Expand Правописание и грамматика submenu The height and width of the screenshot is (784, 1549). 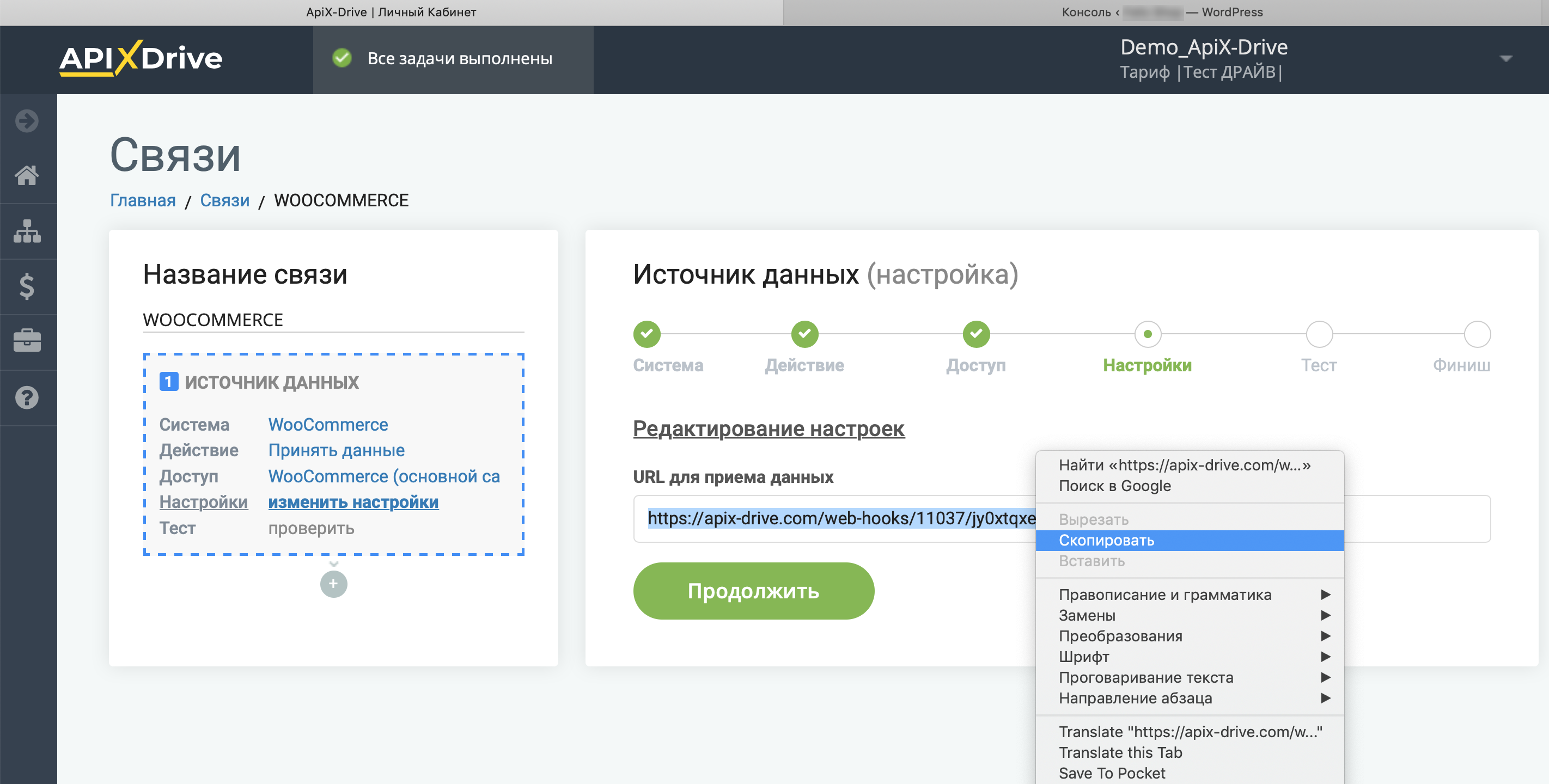click(1190, 594)
